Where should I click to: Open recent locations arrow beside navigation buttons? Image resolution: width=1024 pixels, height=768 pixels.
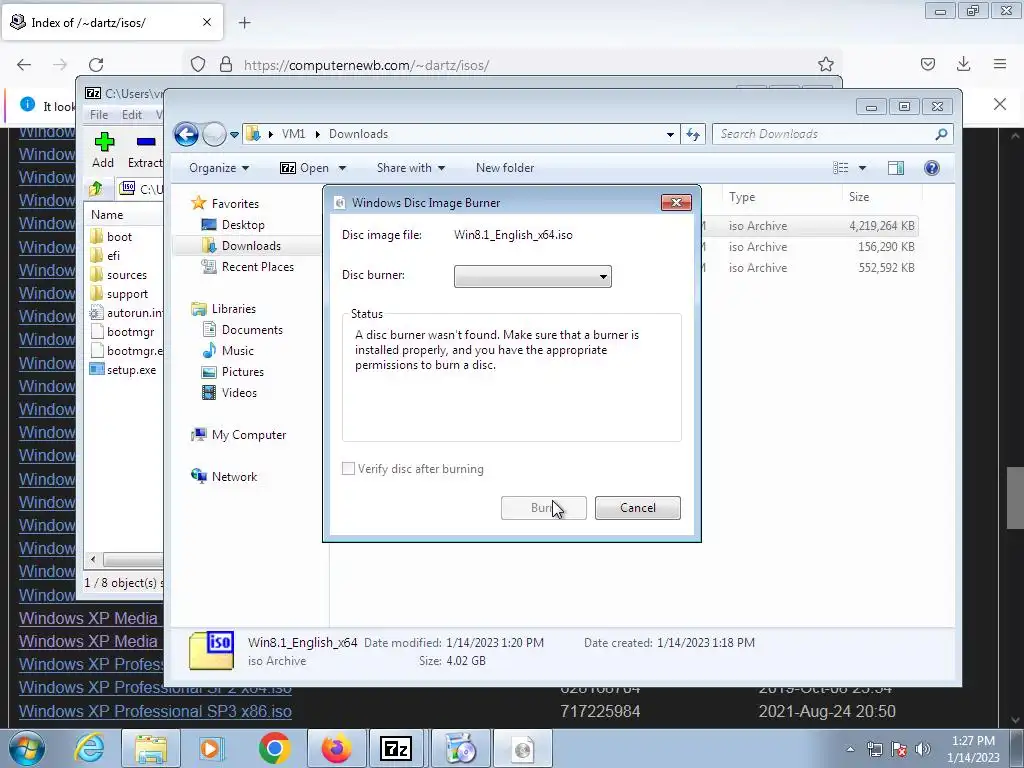[x=234, y=135]
